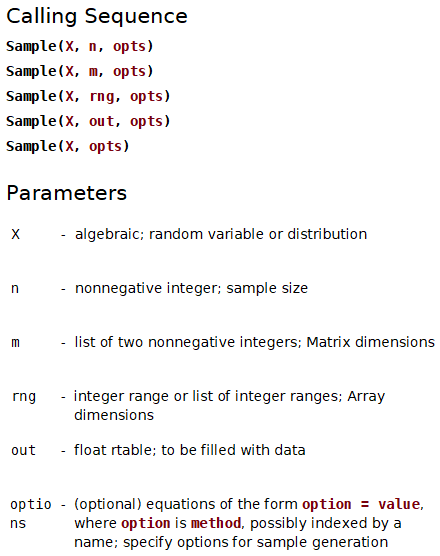This screenshot has height=556, width=440.
Task: Click the out parameter name
Action: point(23,451)
